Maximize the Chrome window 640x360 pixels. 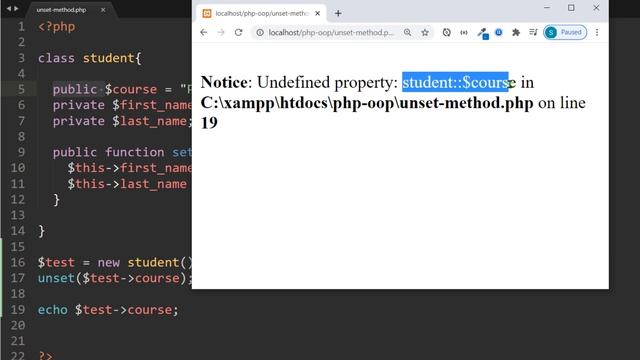(571, 8)
